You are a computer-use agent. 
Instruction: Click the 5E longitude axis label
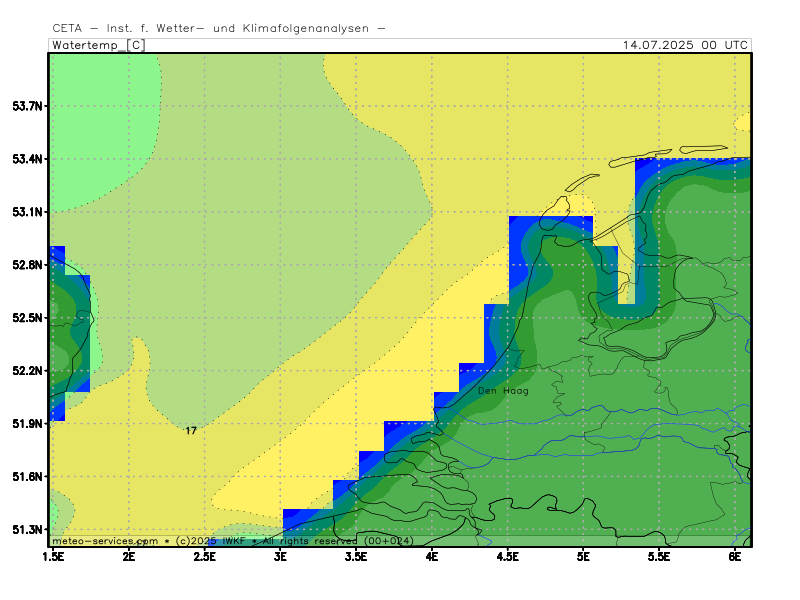point(583,557)
